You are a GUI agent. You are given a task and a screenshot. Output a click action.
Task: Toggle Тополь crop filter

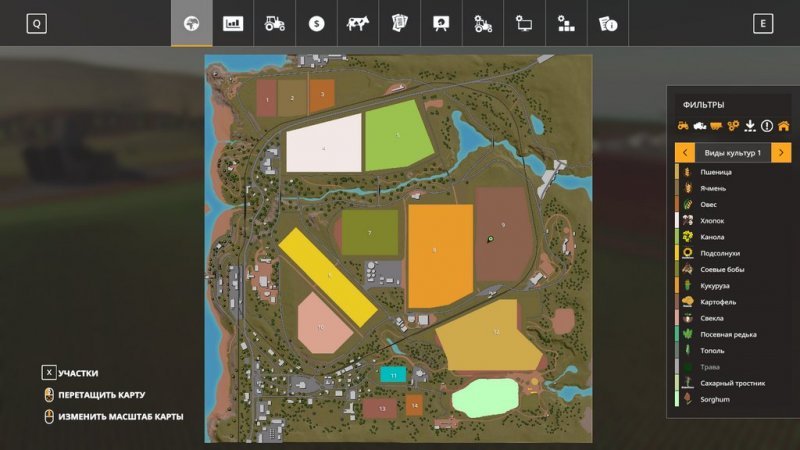pyautogui.click(x=733, y=351)
